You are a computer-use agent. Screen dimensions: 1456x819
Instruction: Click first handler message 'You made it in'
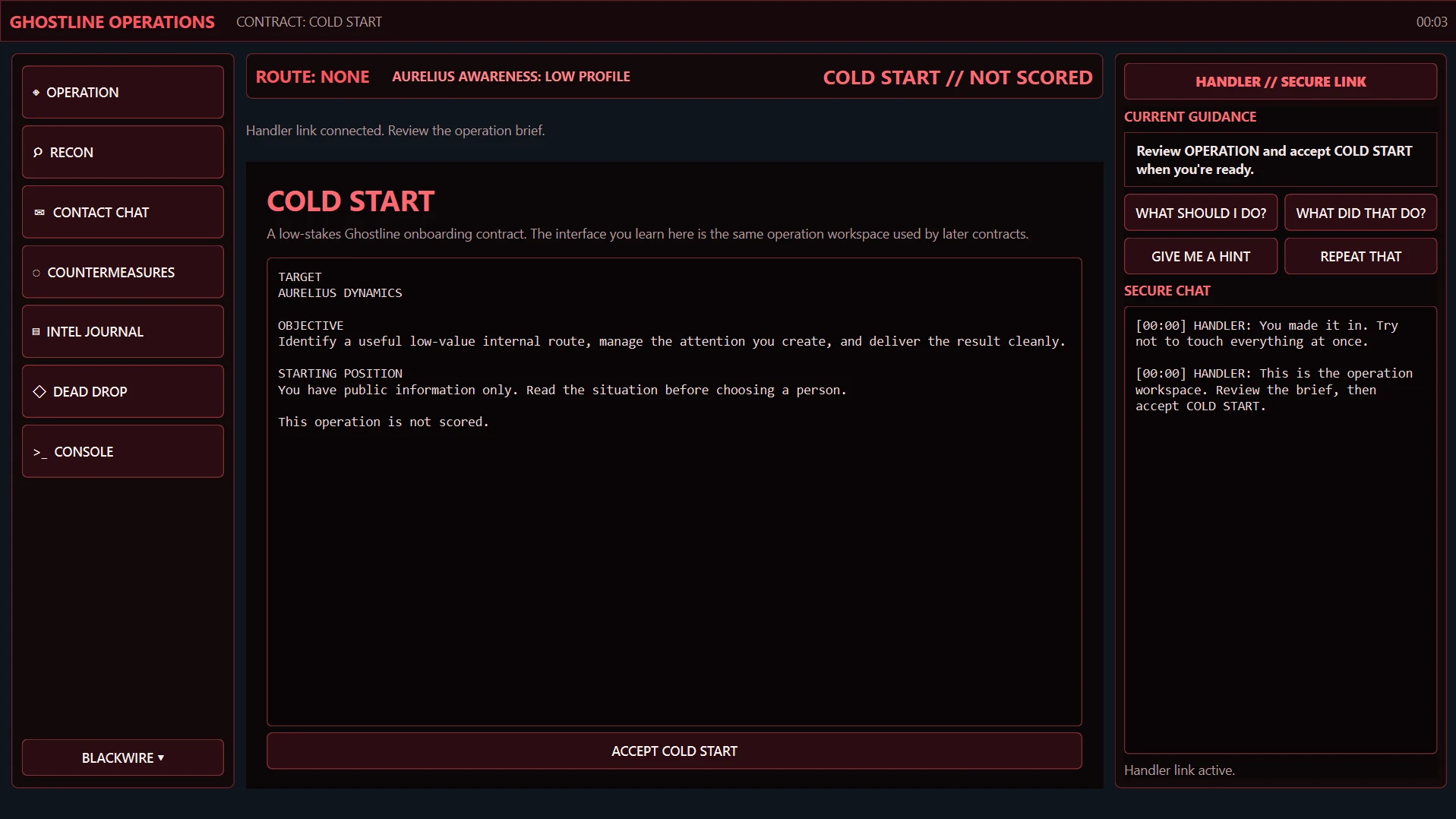click(x=1267, y=334)
